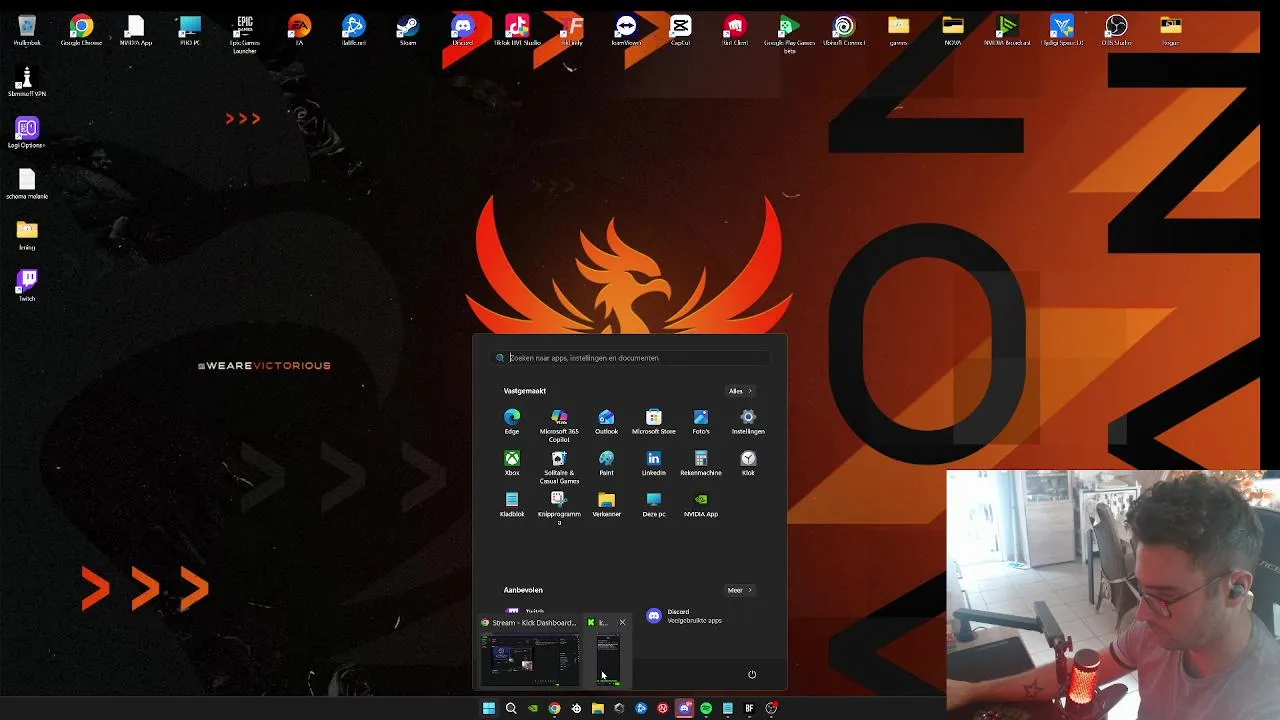Focus the Start menu search field
The image size is (1280, 720).
(630, 357)
